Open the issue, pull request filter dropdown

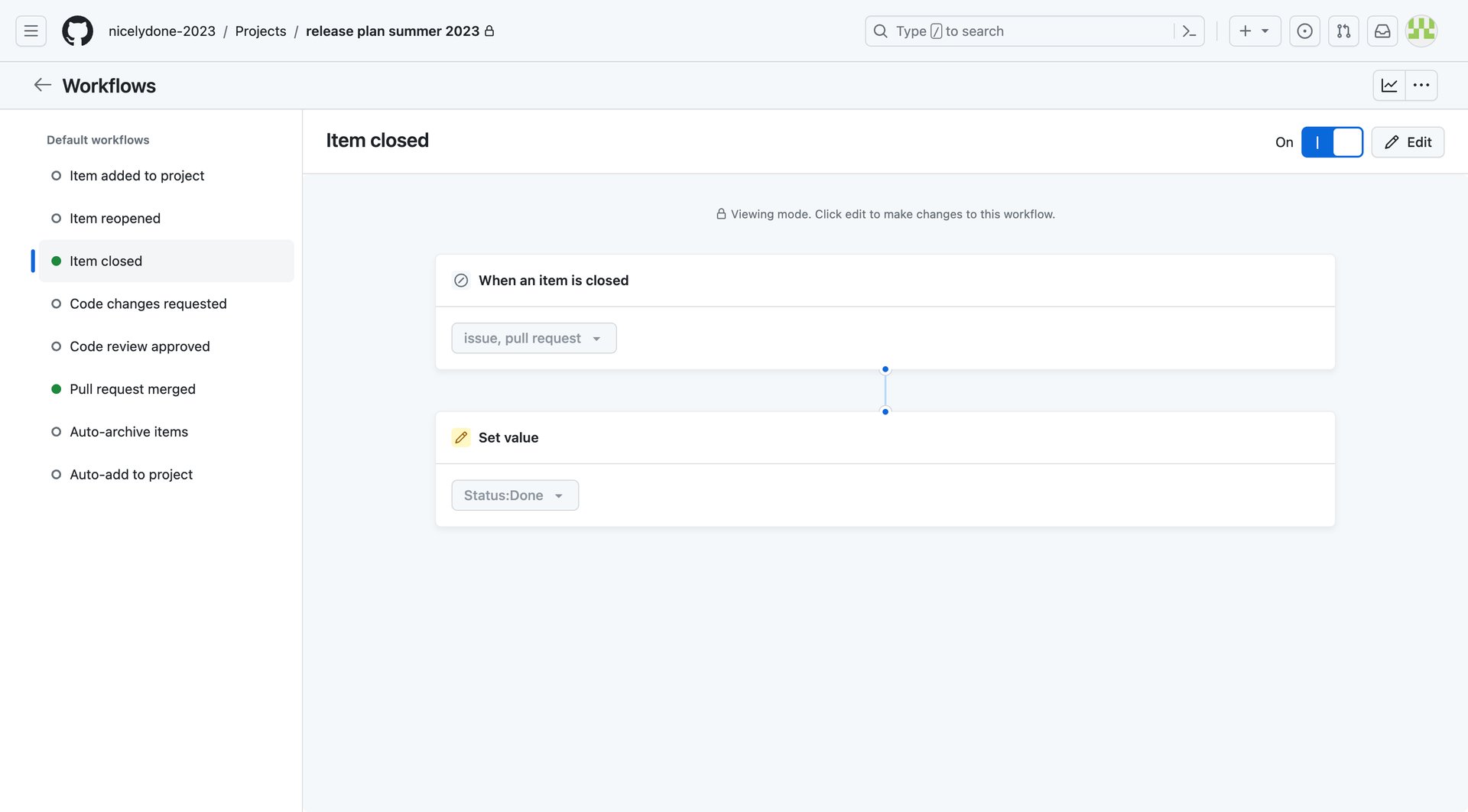(x=533, y=338)
